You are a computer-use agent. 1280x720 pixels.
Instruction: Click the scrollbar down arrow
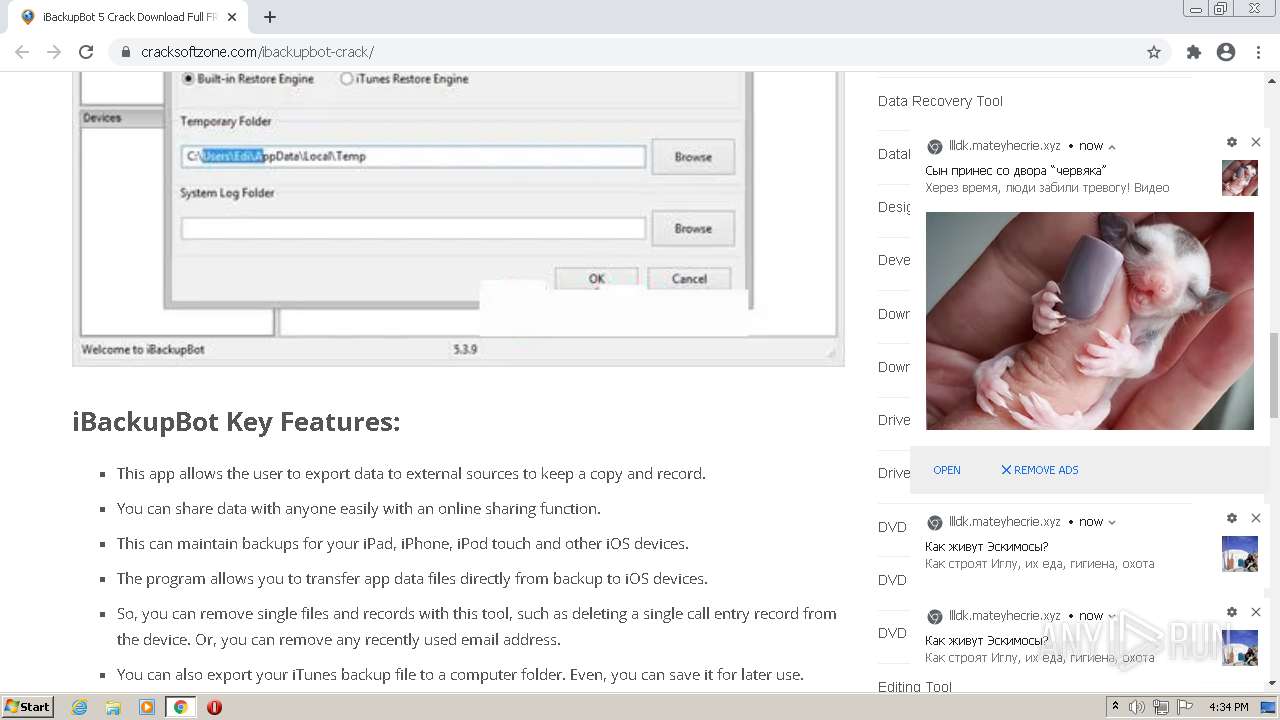[1273, 683]
